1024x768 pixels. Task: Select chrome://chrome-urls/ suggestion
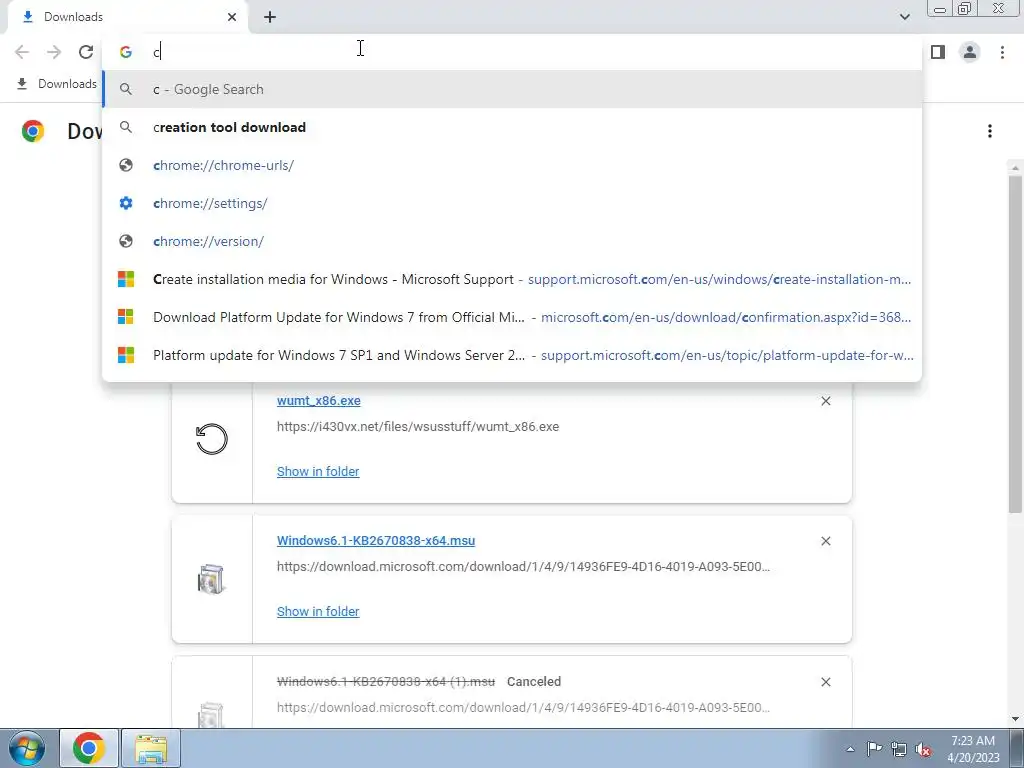512,165
